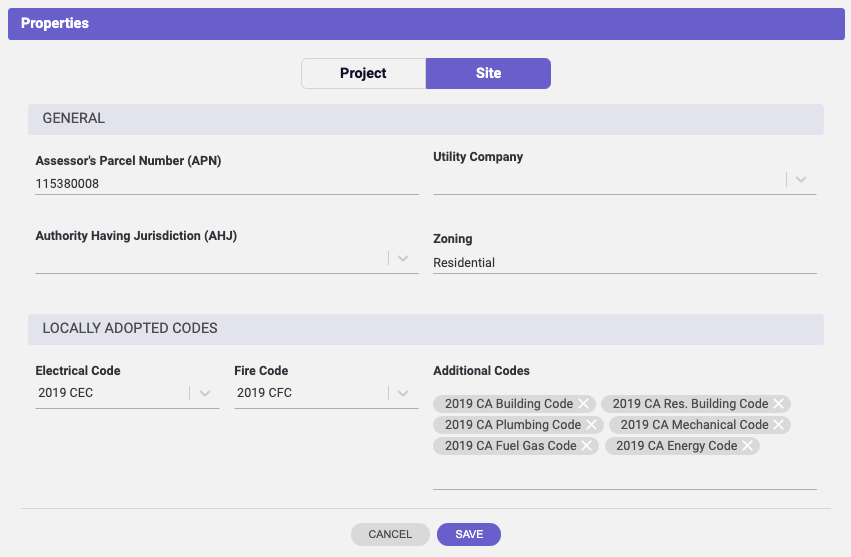Open the Electrical Code dropdown arrow

205,393
